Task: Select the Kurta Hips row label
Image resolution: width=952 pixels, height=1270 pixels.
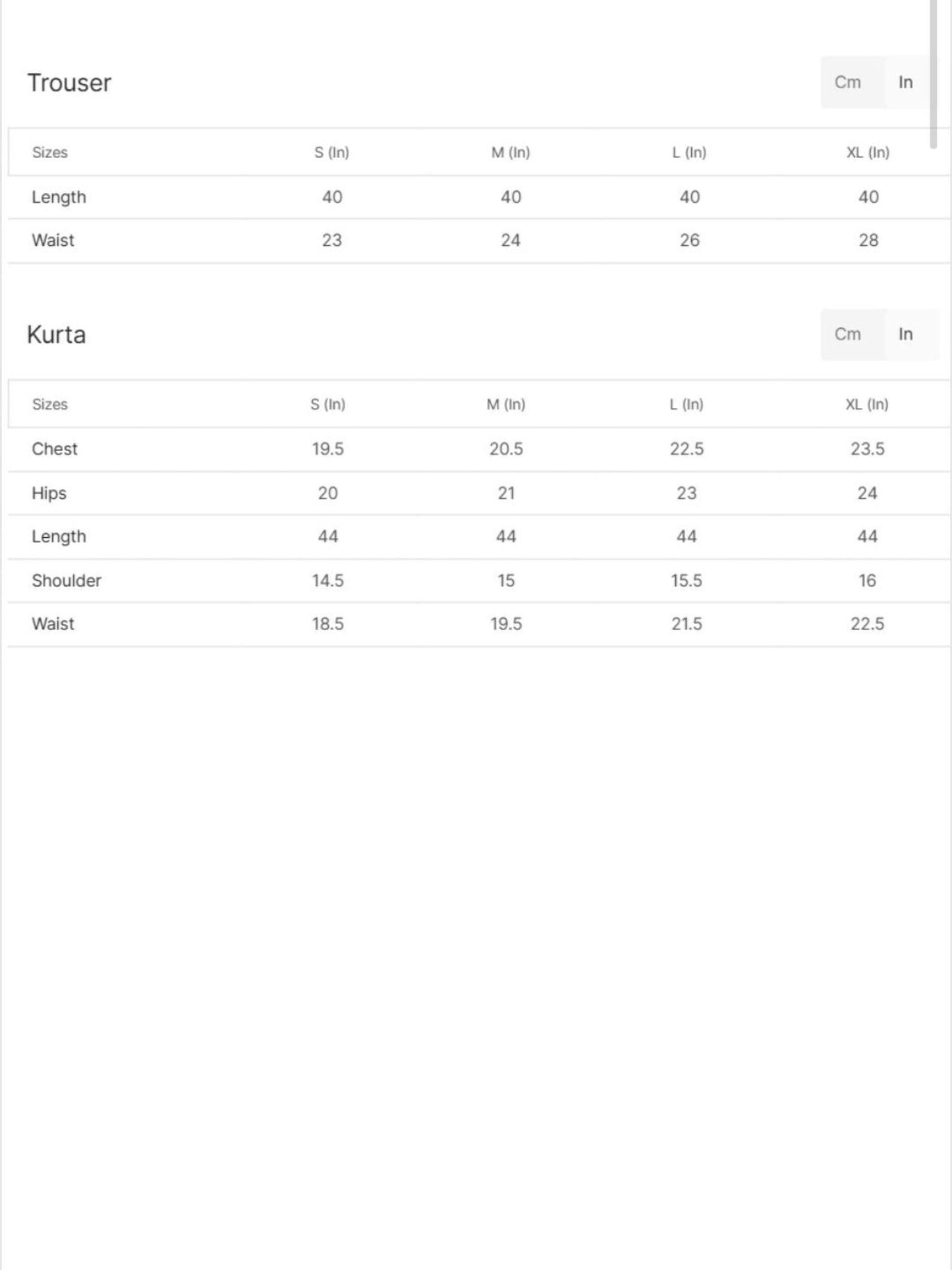Action: pos(49,493)
